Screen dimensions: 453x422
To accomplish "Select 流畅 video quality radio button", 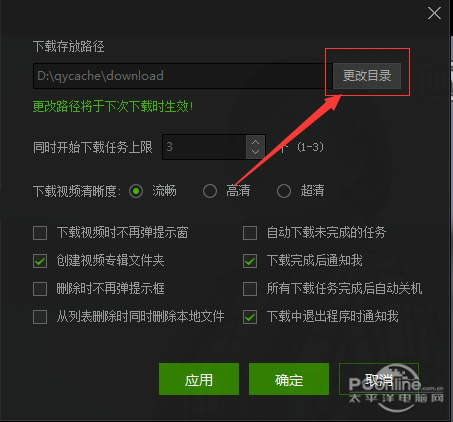I will (136, 191).
